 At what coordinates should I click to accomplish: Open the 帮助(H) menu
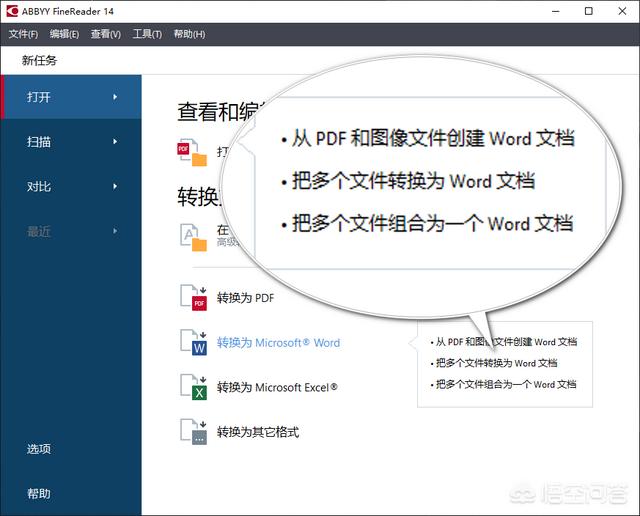(x=189, y=34)
